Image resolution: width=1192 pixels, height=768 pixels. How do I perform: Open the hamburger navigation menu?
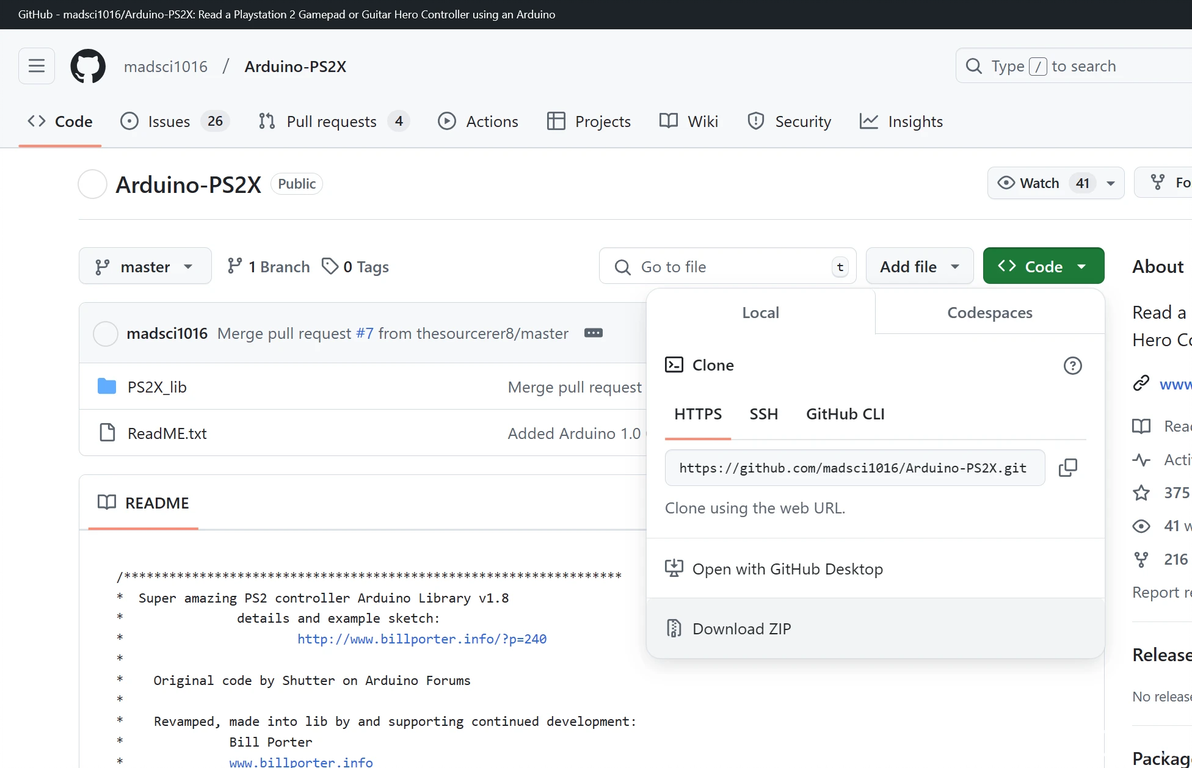(36, 66)
